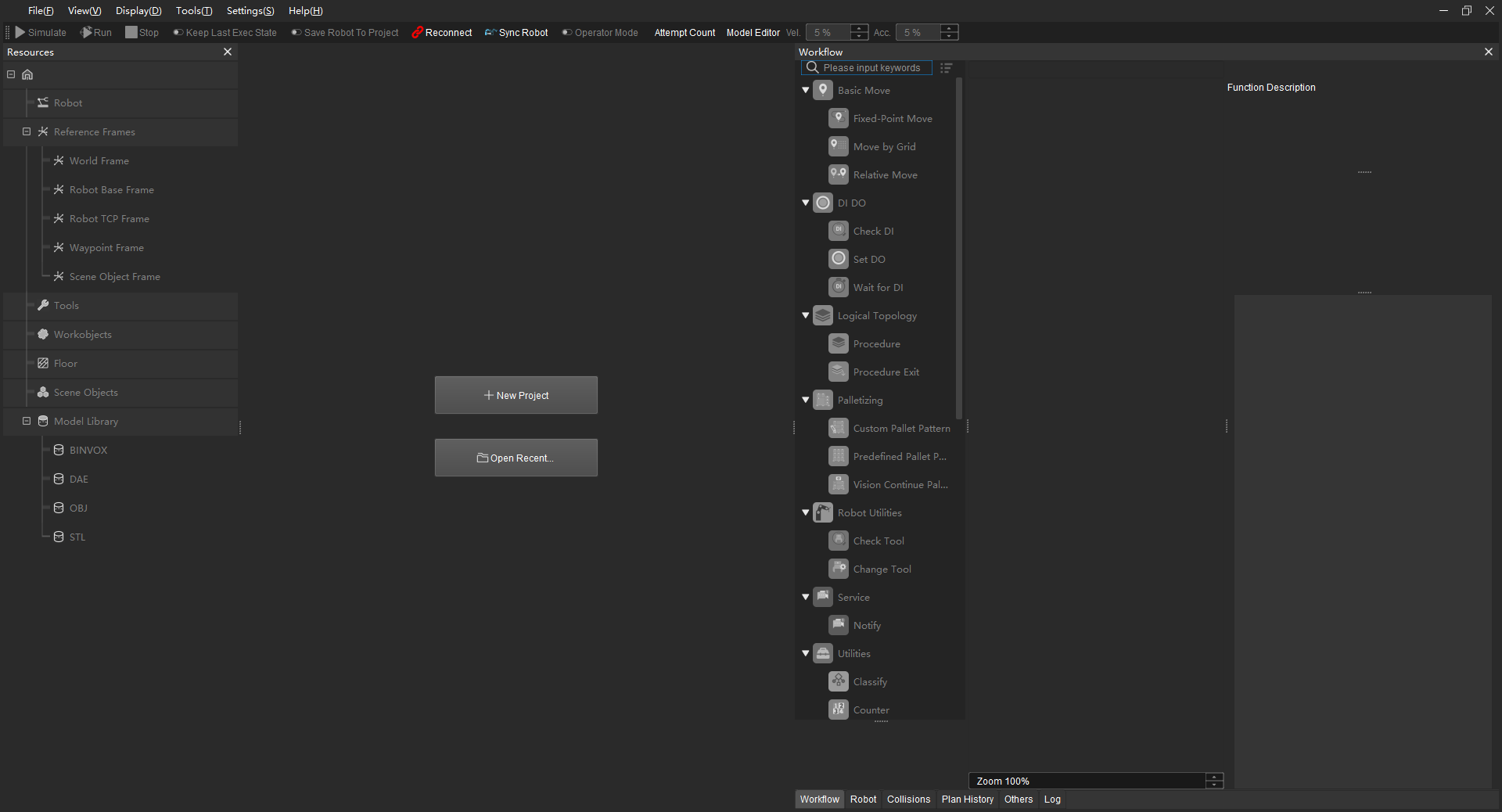The image size is (1502, 812).
Task: Create a New Project
Action: 516,395
